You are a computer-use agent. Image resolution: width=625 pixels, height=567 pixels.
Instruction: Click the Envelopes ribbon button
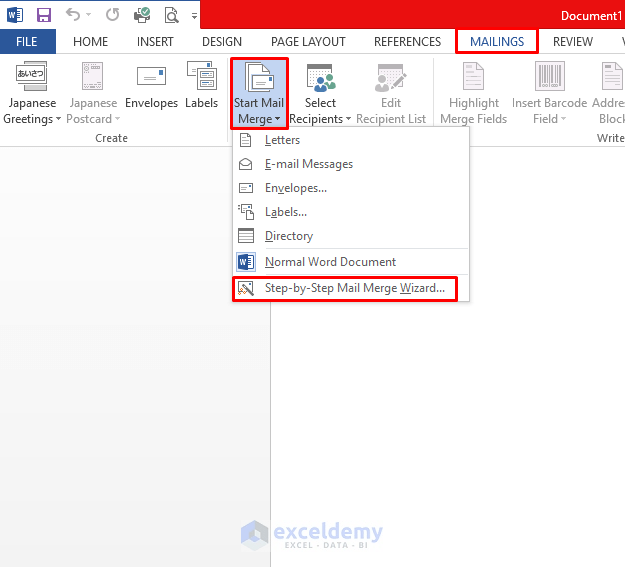pyautogui.click(x=151, y=86)
